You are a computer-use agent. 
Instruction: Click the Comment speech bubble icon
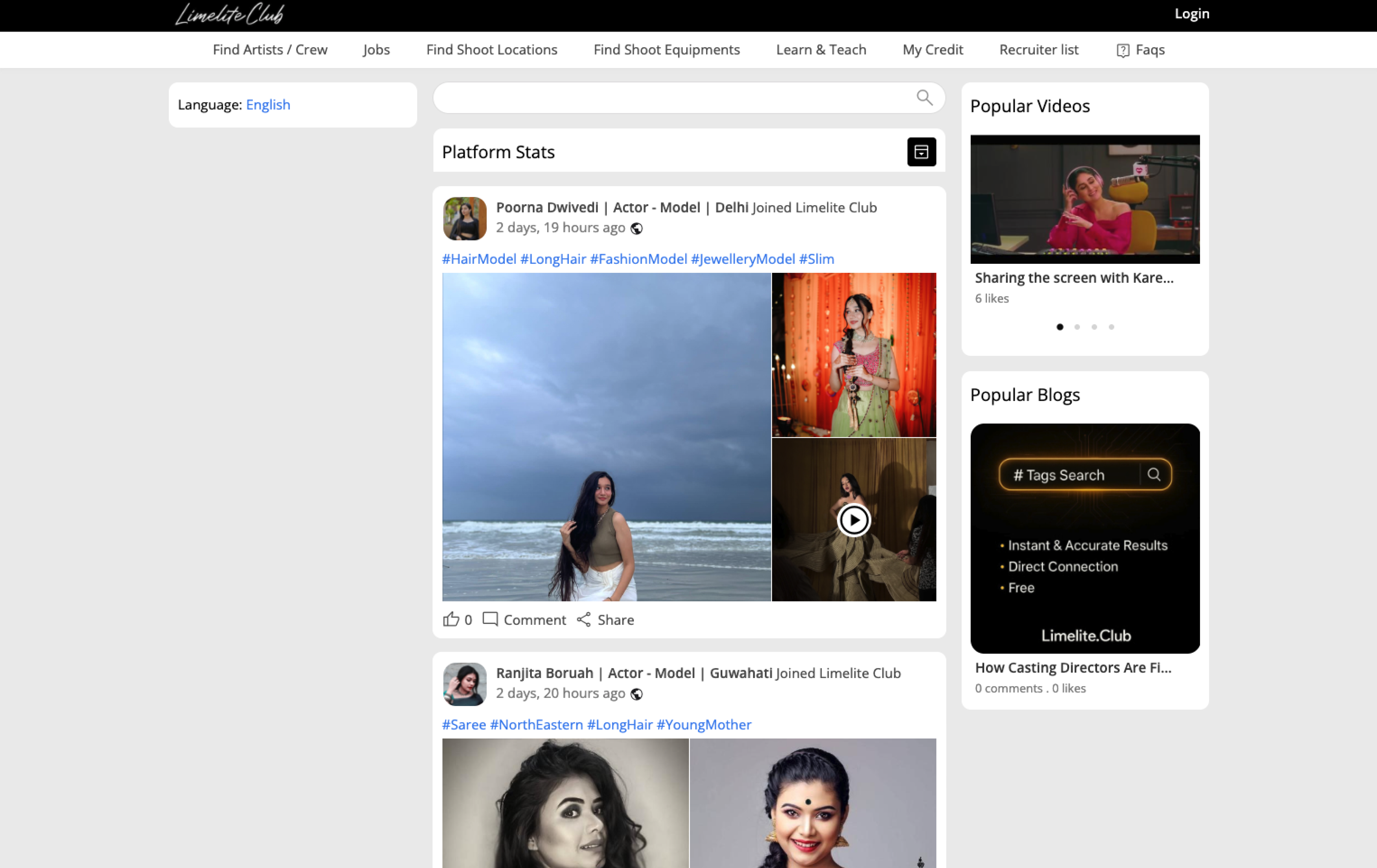click(x=490, y=619)
